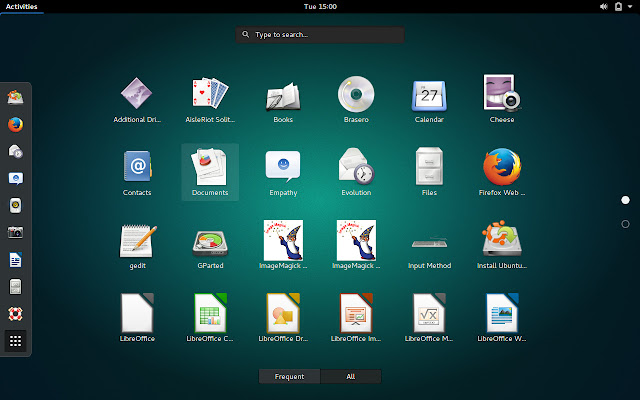The width and height of the screenshot is (640, 400).
Task: Focus the Type to search field
Action: click(x=320, y=35)
